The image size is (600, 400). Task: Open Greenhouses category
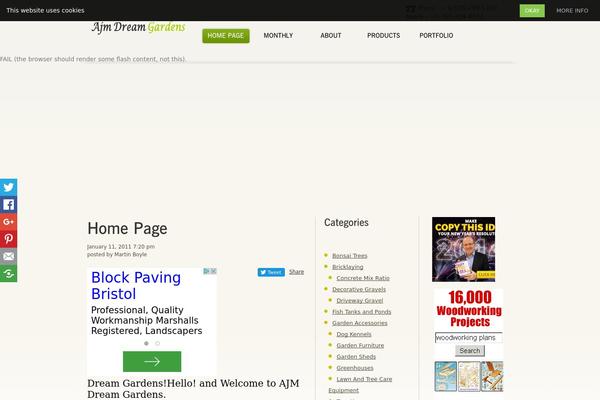point(355,368)
